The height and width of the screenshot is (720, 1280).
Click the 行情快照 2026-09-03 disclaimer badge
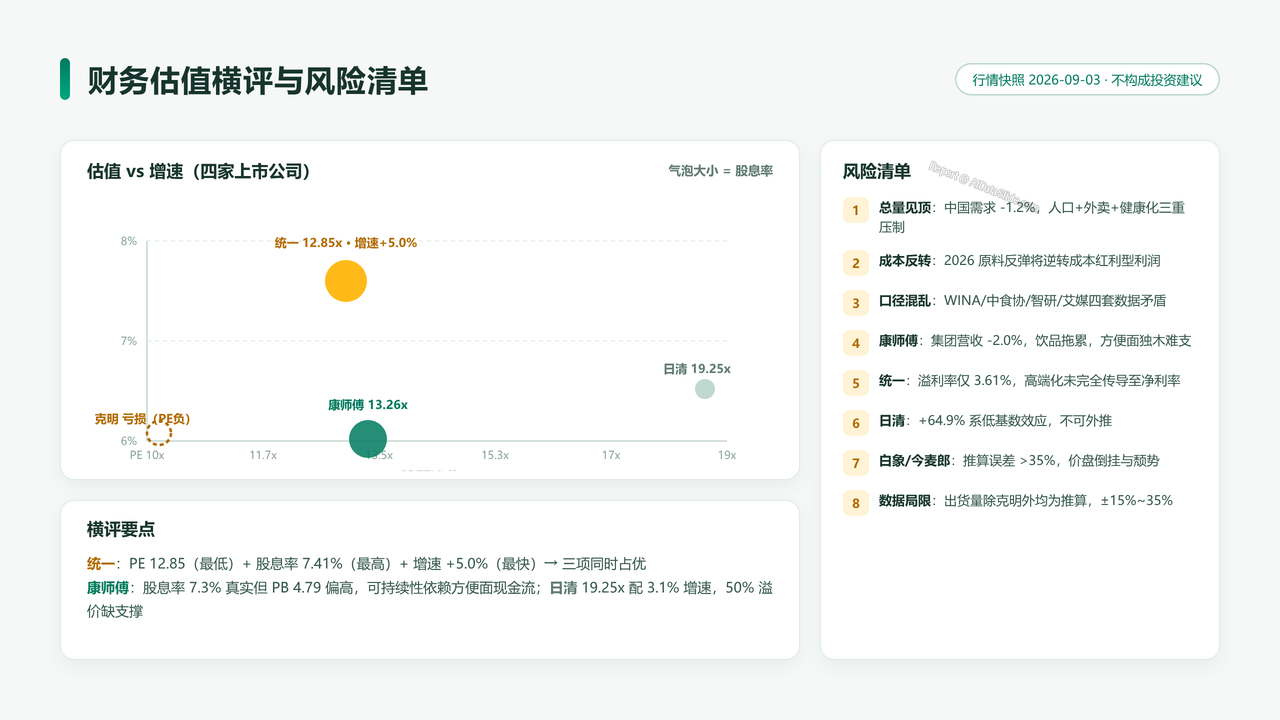pos(1088,80)
